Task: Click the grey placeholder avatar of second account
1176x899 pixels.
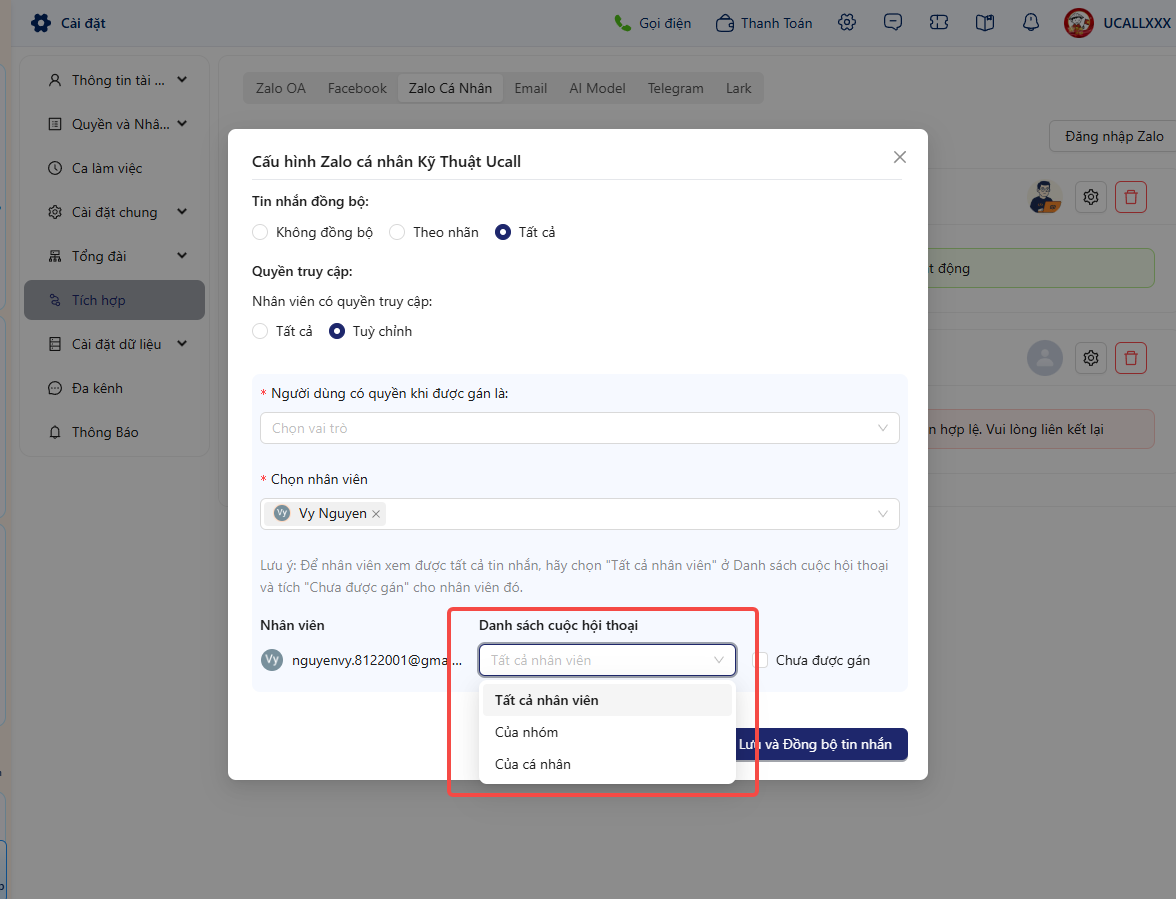Action: pos(1045,358)
